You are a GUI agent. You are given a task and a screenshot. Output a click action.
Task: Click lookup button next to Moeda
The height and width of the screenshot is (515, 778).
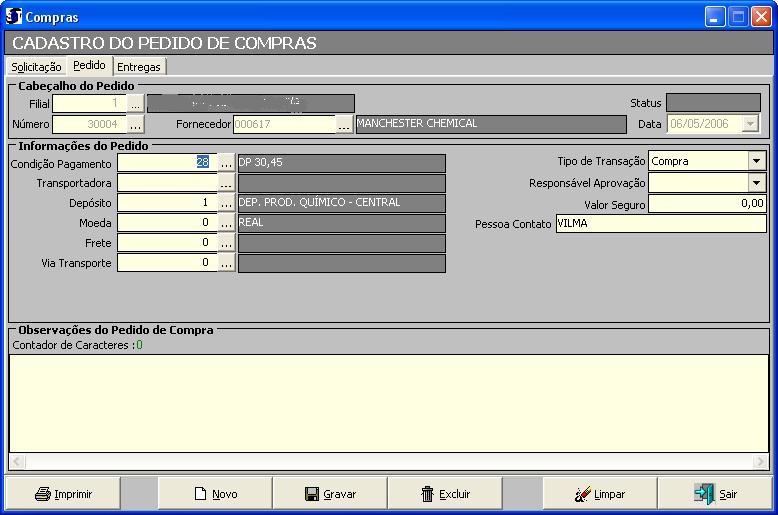click(226, 223)
